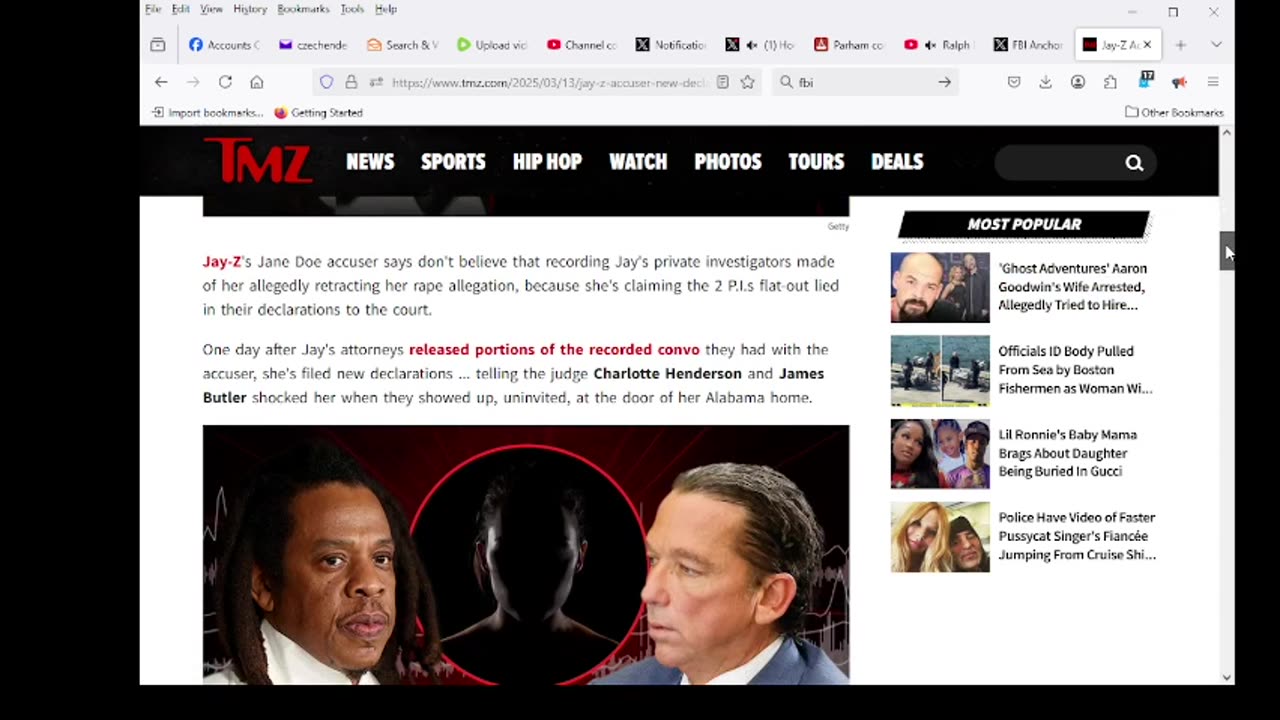This screenshot has height=720, width=1280.
Task: Click the megaphone toolbar icon
Action: [x=1179, y=82]
